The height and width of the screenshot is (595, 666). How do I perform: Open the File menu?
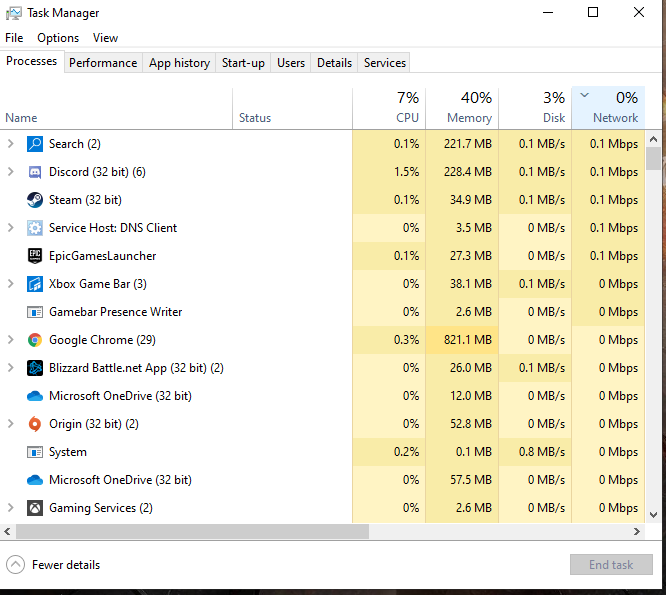(x=14, y=38)
